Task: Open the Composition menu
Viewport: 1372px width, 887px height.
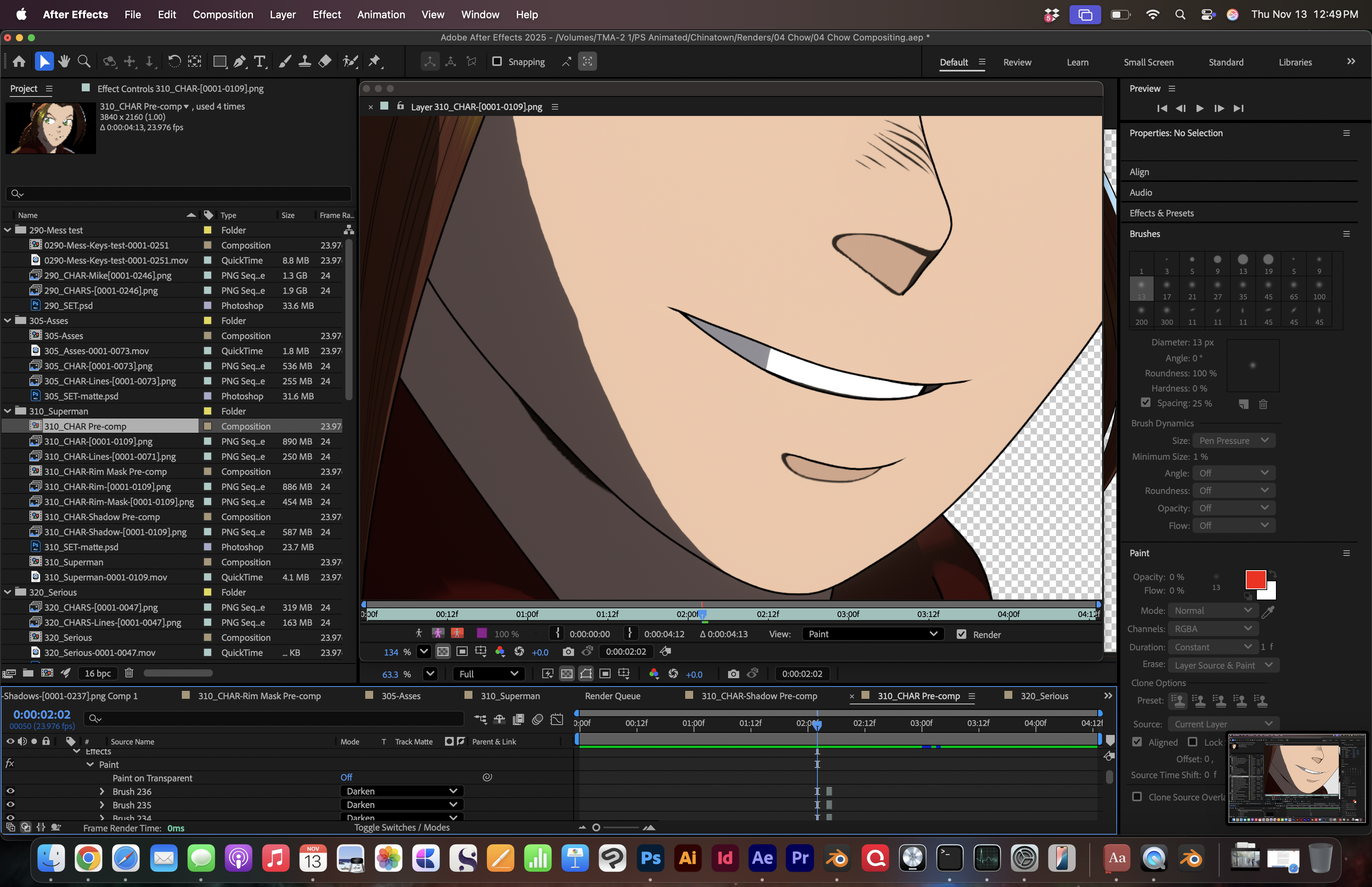Action: 223,14
